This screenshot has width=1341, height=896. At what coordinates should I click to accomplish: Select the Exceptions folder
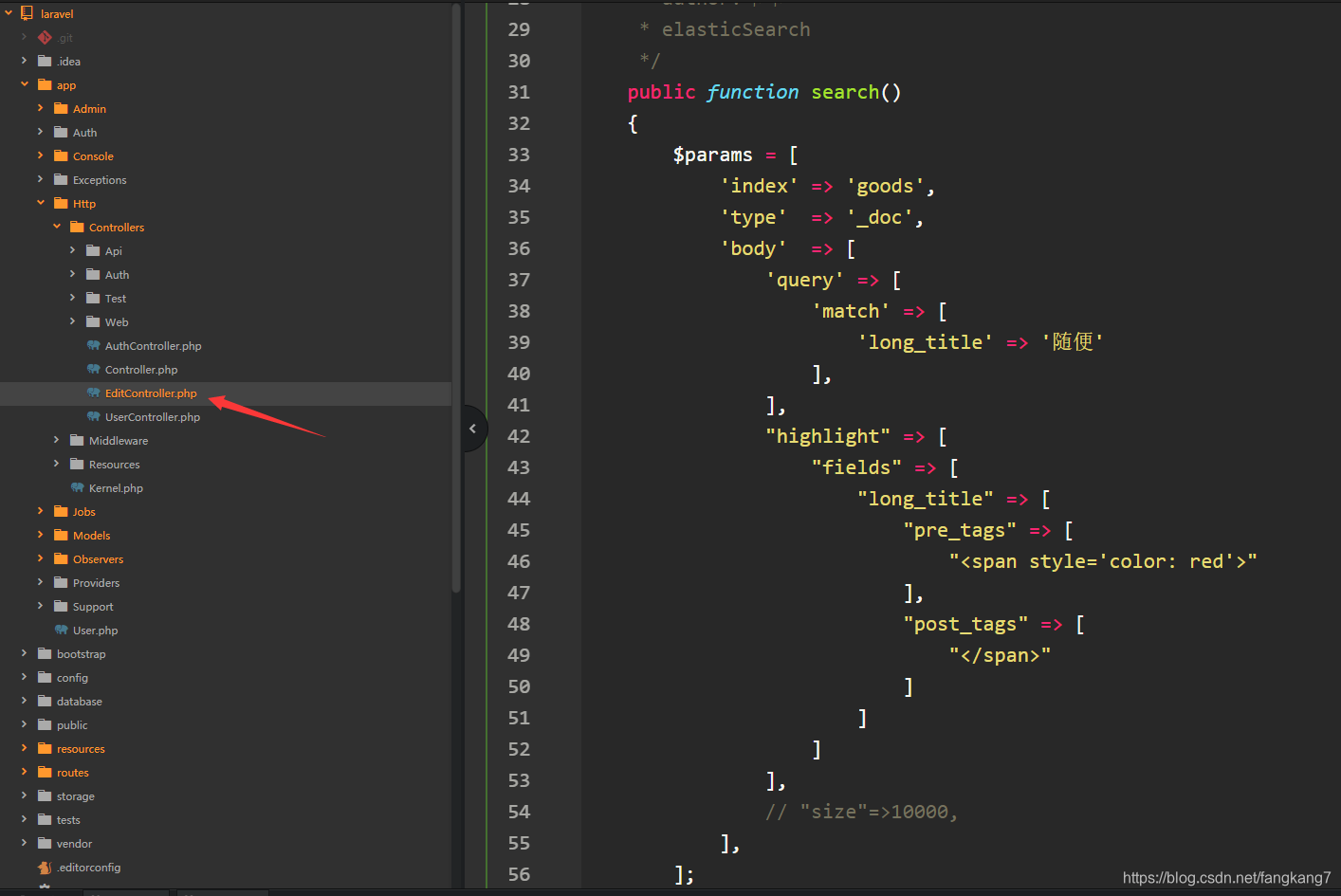click(x=100, y=180)
